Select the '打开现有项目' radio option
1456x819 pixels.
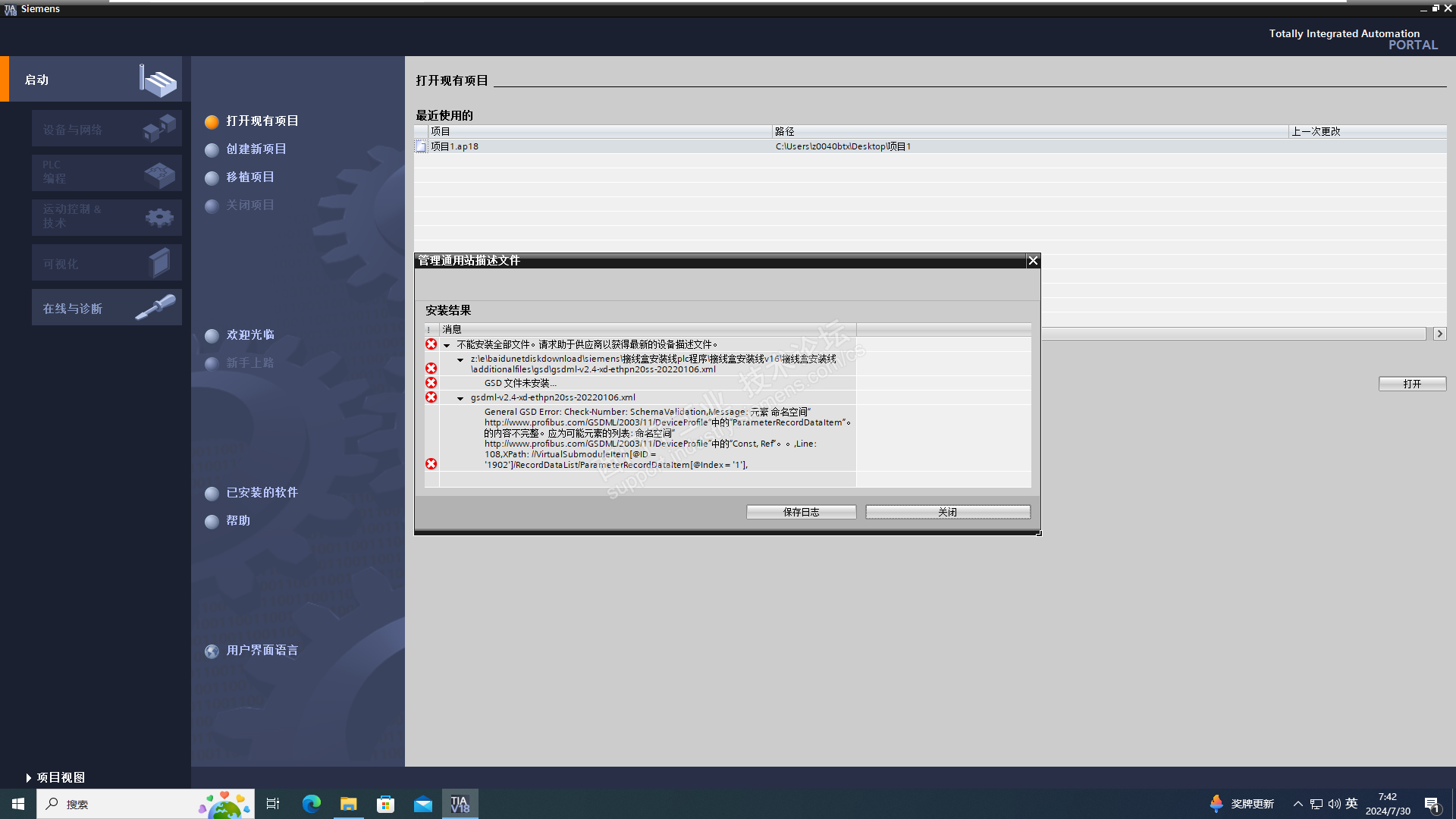point(212,121)
